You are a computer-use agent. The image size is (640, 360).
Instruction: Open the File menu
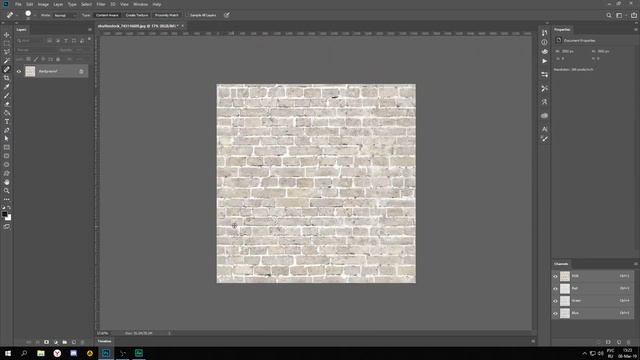tap(18, 4)
